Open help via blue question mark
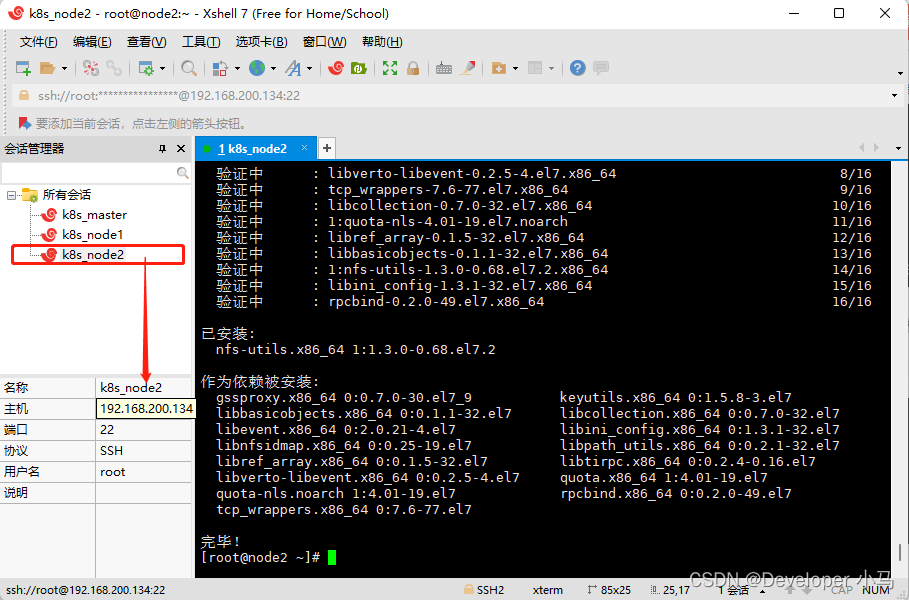Image resolution: width=909 pixels, height=600 pixels. [x=577, y=68]
